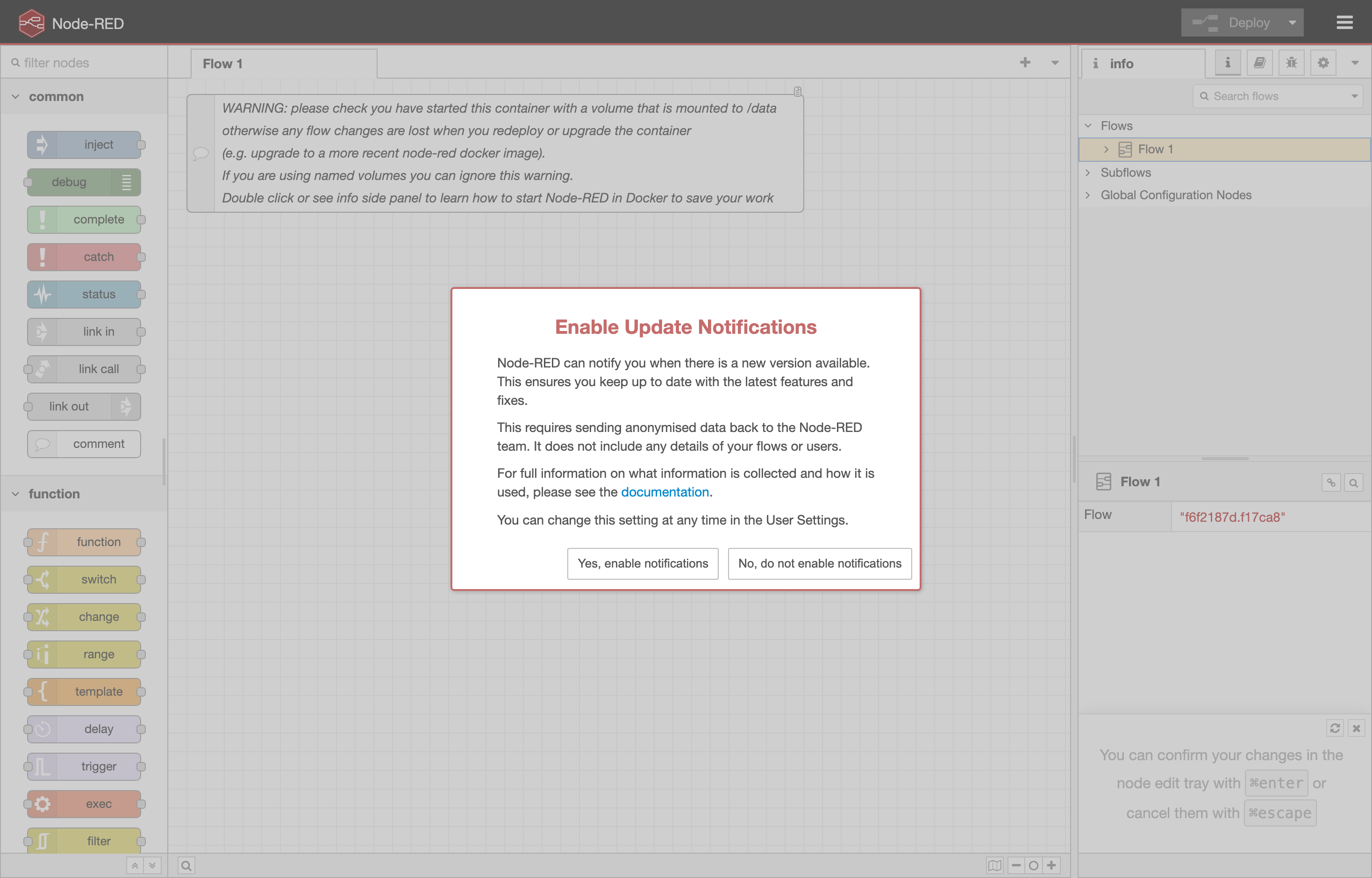Open the main hamburger menu
This screenshot has width=1372, height=878.
[x=1344, y=23]
